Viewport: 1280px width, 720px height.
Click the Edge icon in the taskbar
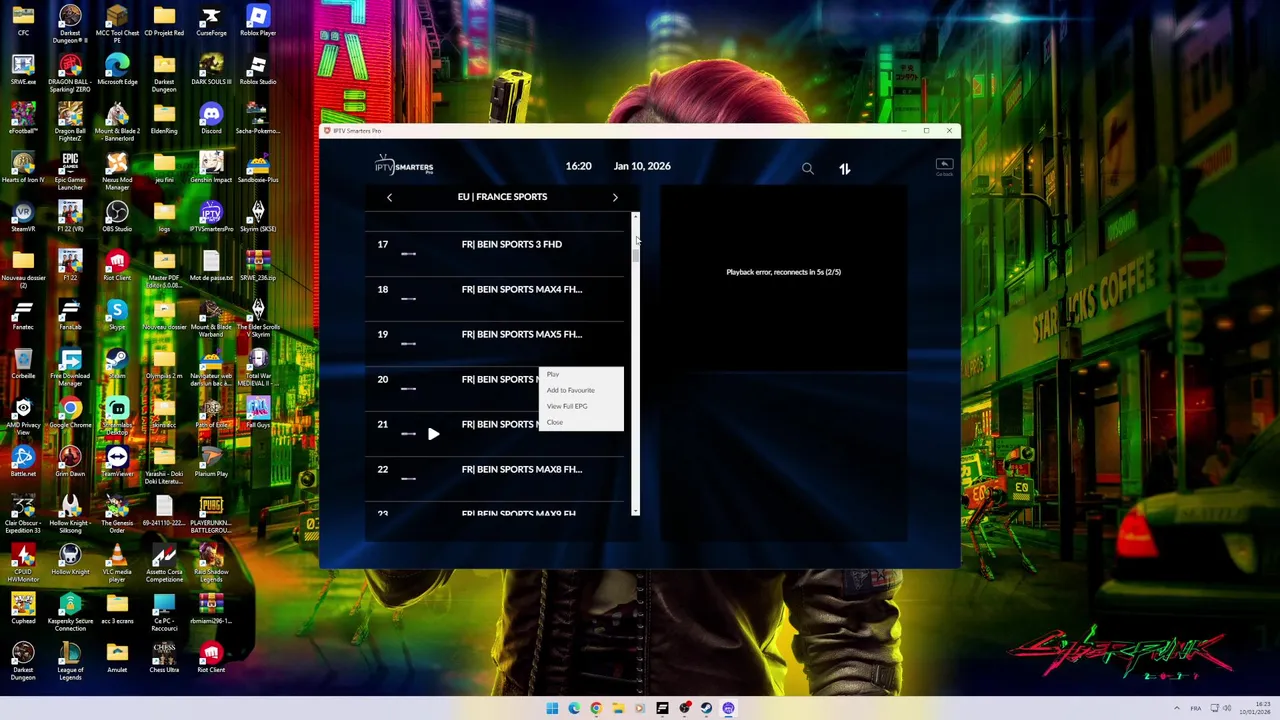pos(574,708)
